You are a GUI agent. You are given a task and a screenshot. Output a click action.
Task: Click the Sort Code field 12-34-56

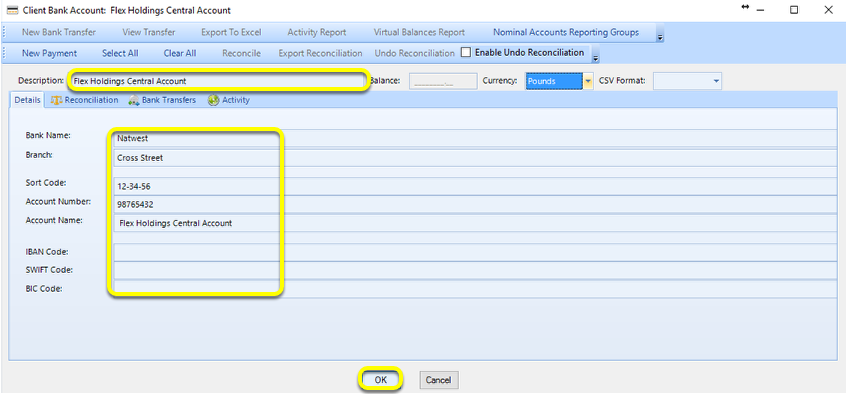coord(475,186)
